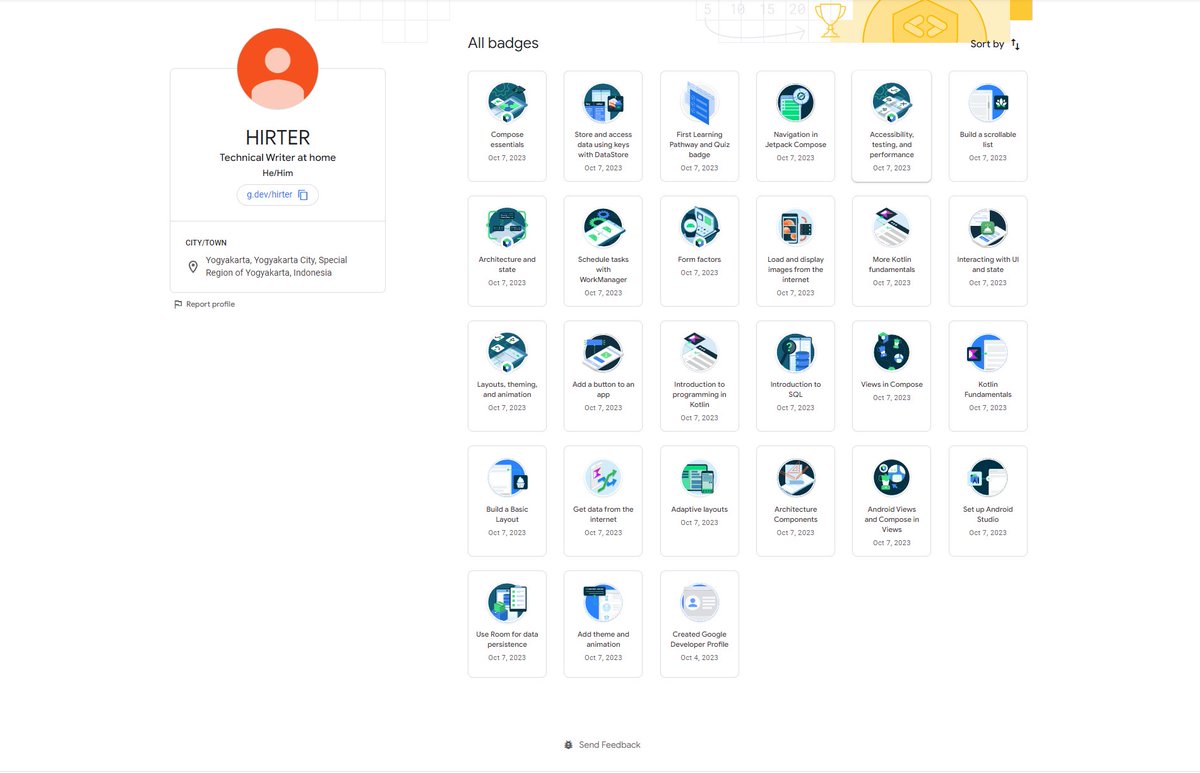The height and width of the screenshot is (773, 1200).
Task: Select First Learning Pathway and Quiz badge icon
Action: 699,103
